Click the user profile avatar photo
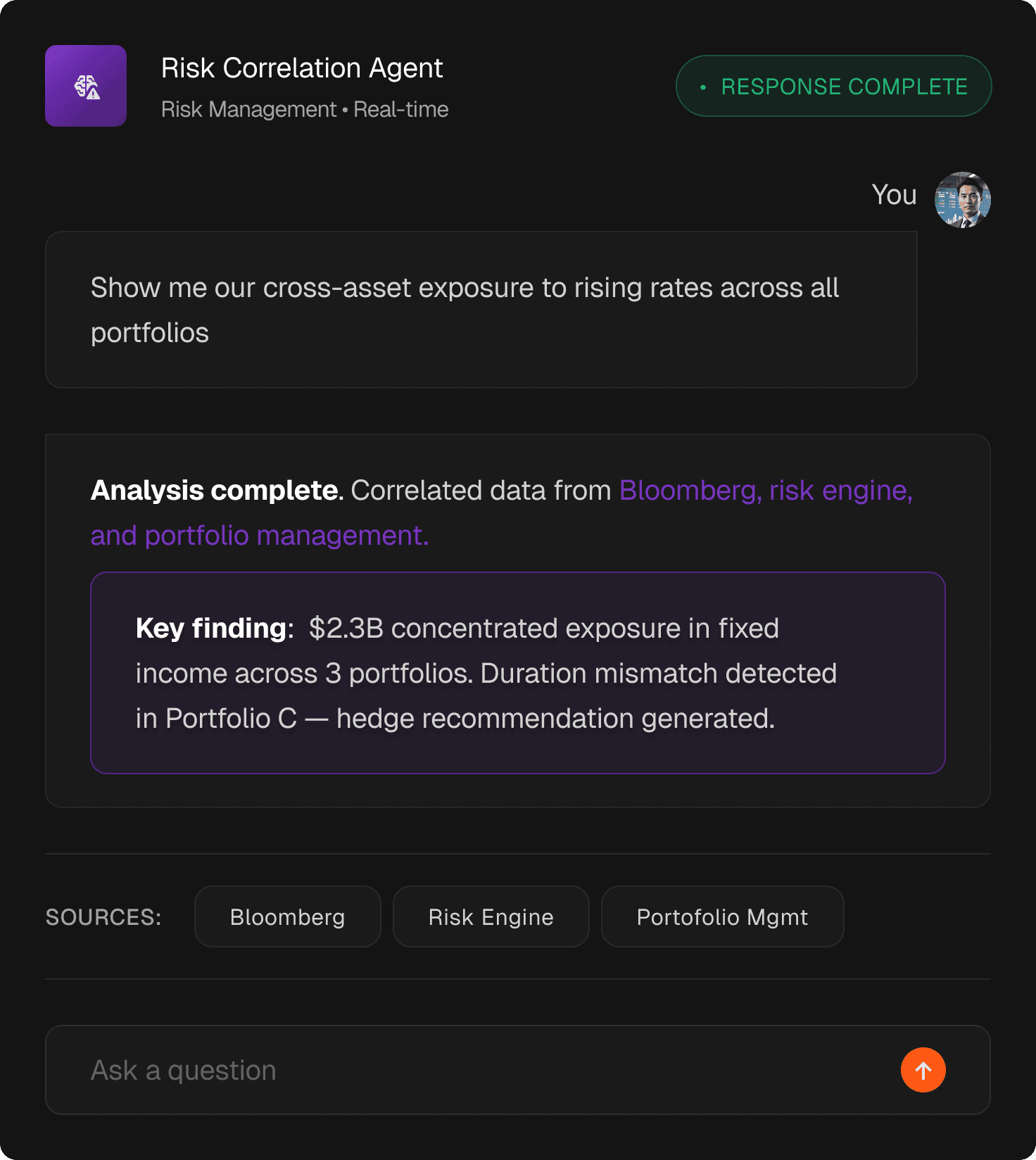This screenshot has height=1160, width=1036. tap(962, 200)
